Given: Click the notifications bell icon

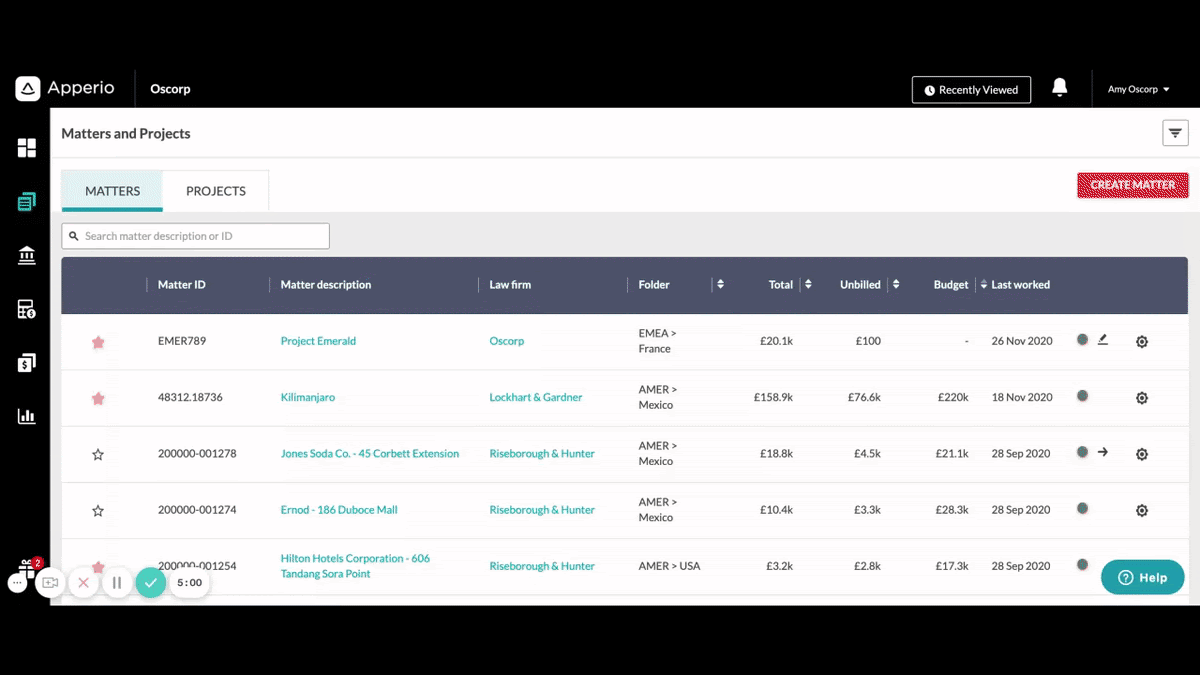Looking at the screenshot, I should [1060, 88].
